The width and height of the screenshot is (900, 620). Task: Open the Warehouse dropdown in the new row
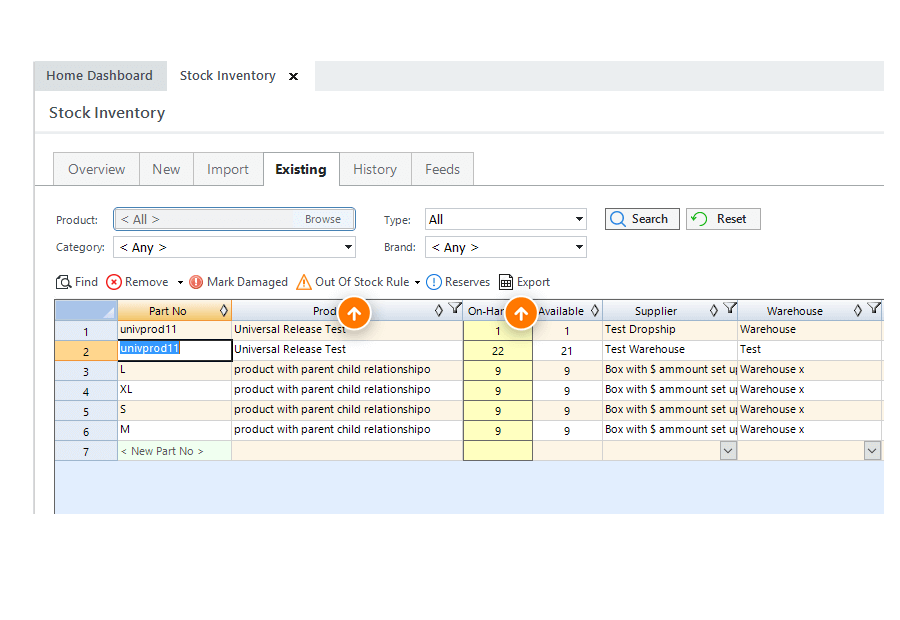[x=872, y=451]
